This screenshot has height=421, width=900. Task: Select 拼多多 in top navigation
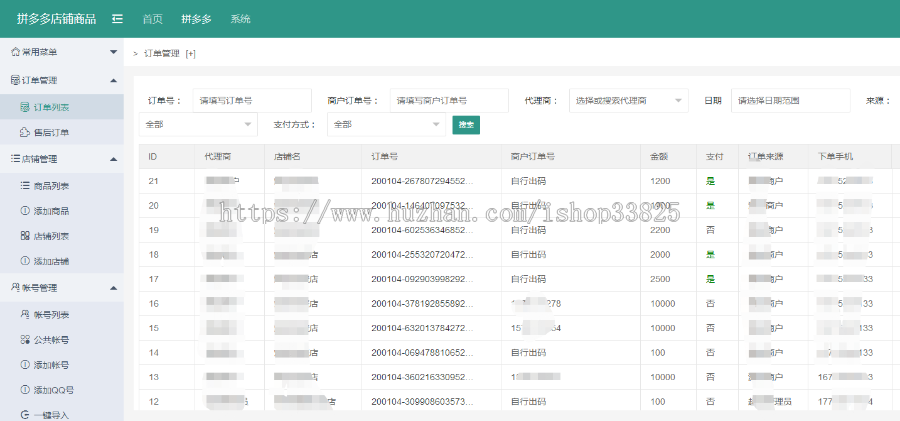point(196,19)
